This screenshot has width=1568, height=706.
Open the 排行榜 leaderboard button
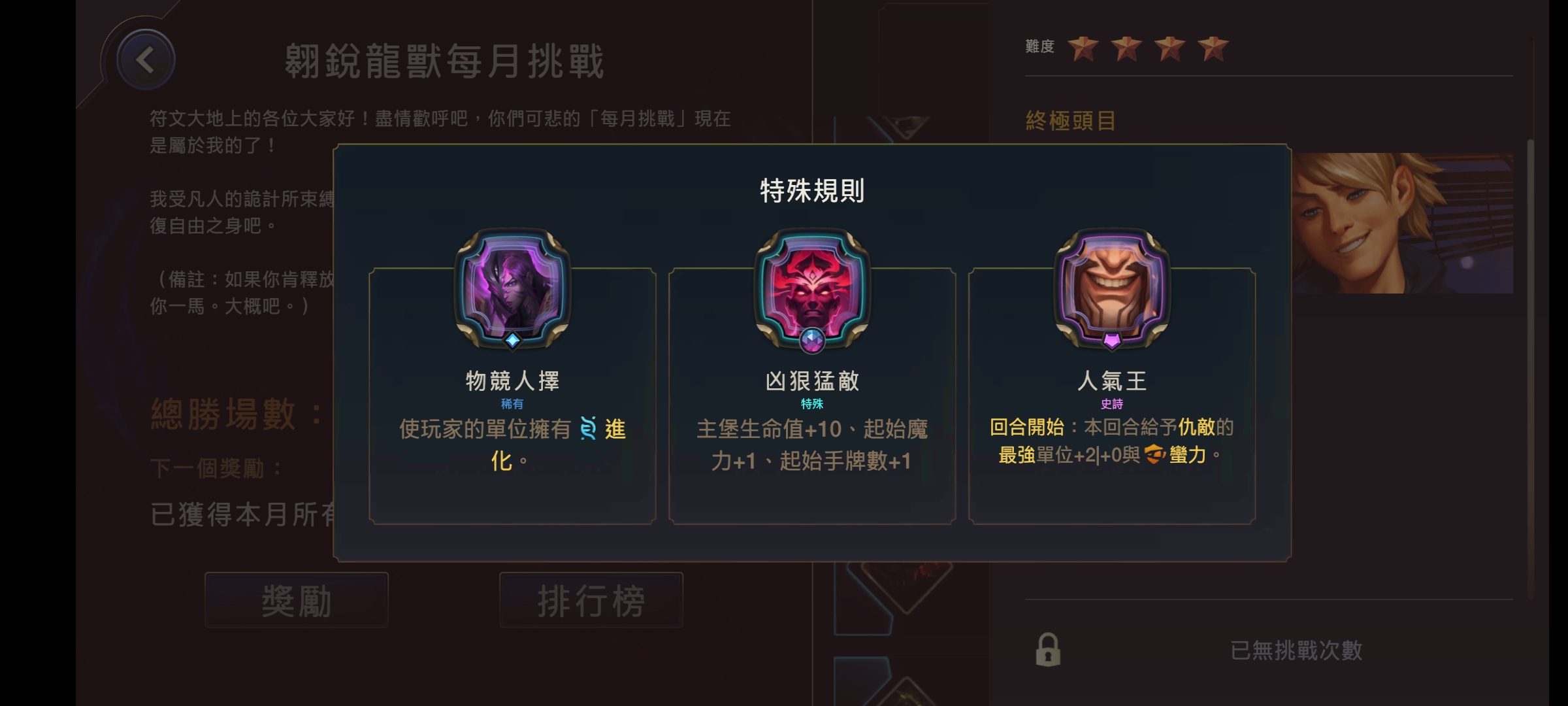591,600
